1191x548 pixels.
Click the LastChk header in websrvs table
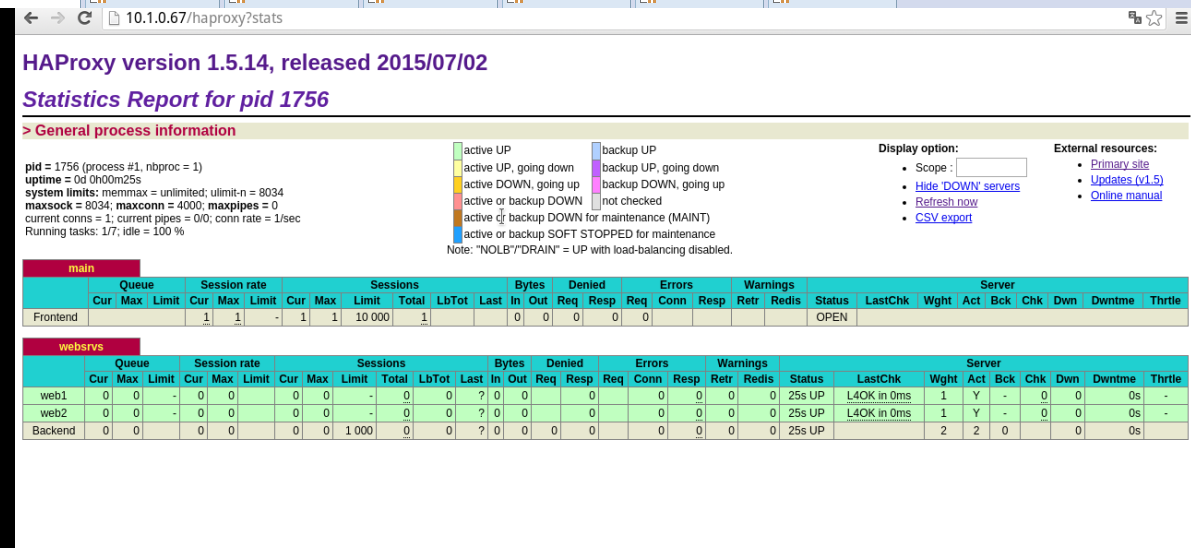pos(879,379)
